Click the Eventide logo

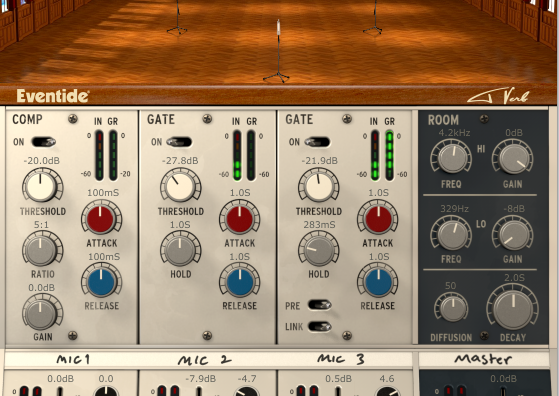click(53, 96)
